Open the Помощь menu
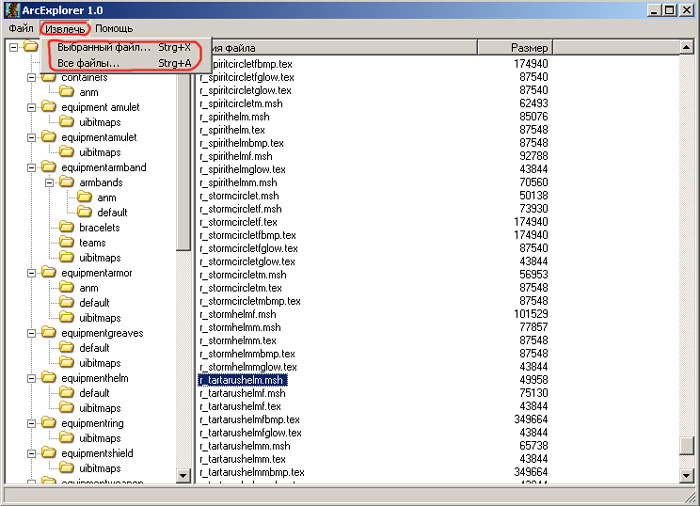This screenshot has height=506, width=700. [114, 29]
